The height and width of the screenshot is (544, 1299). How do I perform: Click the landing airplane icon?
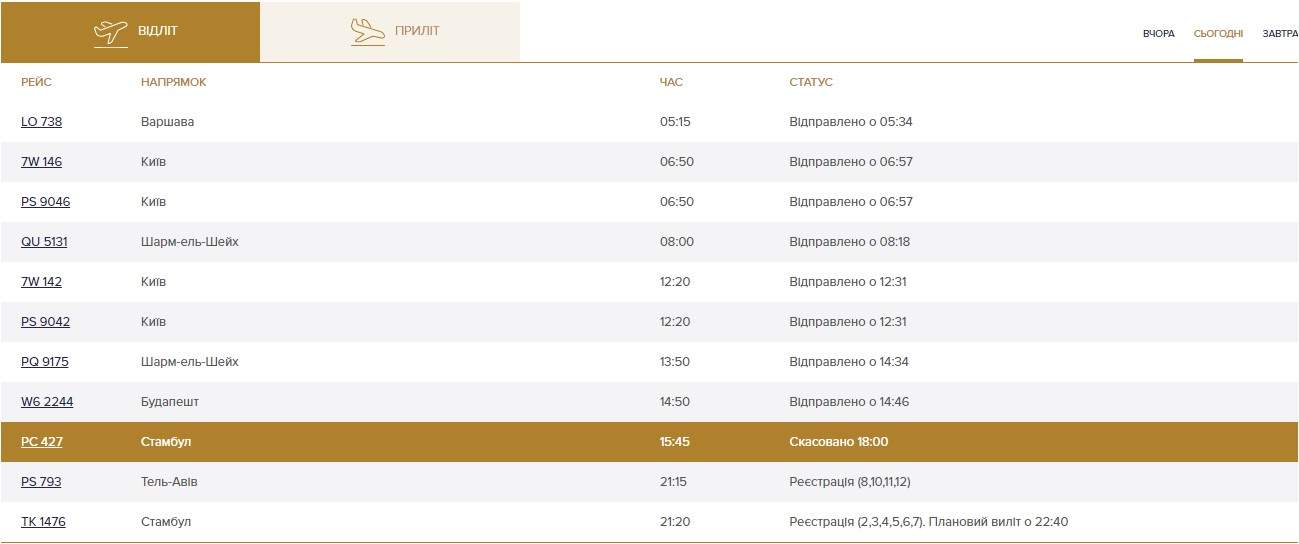coord(368,32)
